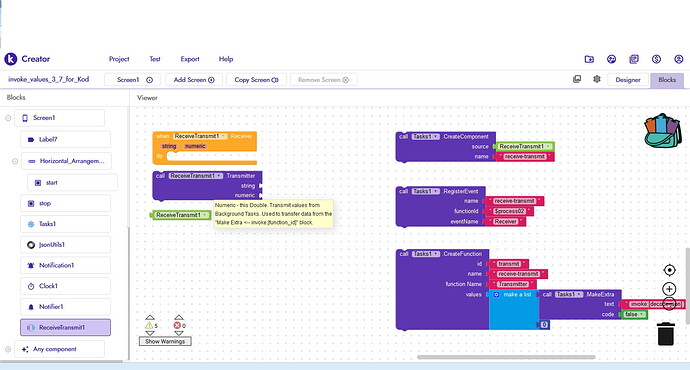Image resolution: width=690 pixels, height=370 pixels.
Task: Select the Notifier1 component
Action: click(65, 307)
